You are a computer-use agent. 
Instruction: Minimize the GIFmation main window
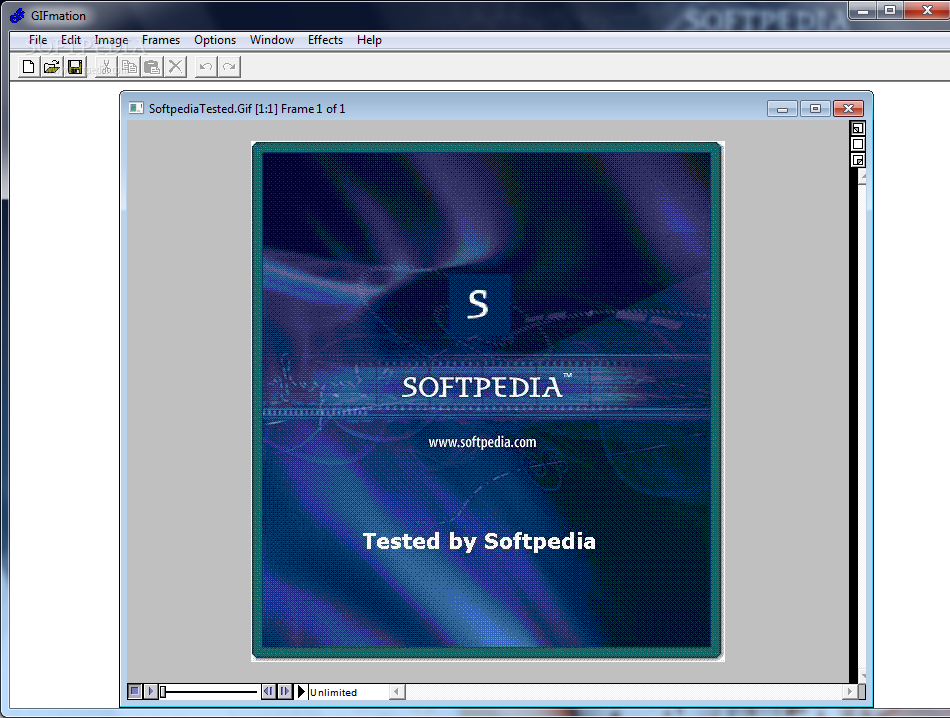[863, 10]
